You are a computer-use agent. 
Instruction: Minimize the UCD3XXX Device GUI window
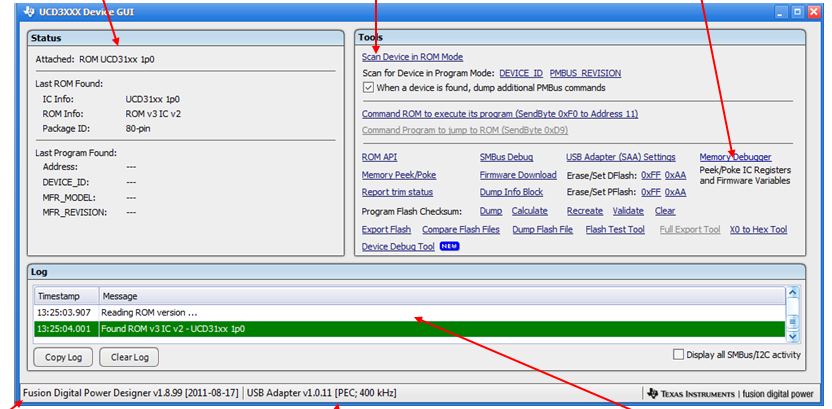point(782,12)
